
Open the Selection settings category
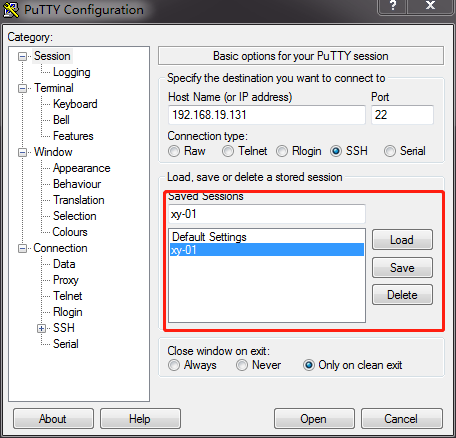[x=75, y=216]
